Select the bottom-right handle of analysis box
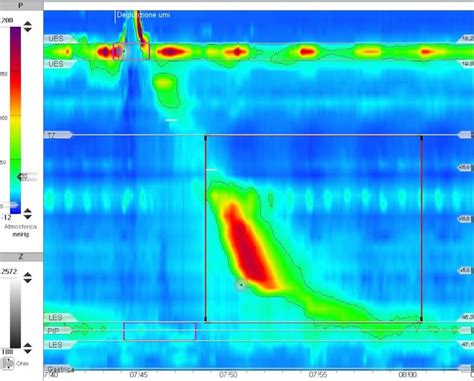474x381 pixels. tap(422, 320)
